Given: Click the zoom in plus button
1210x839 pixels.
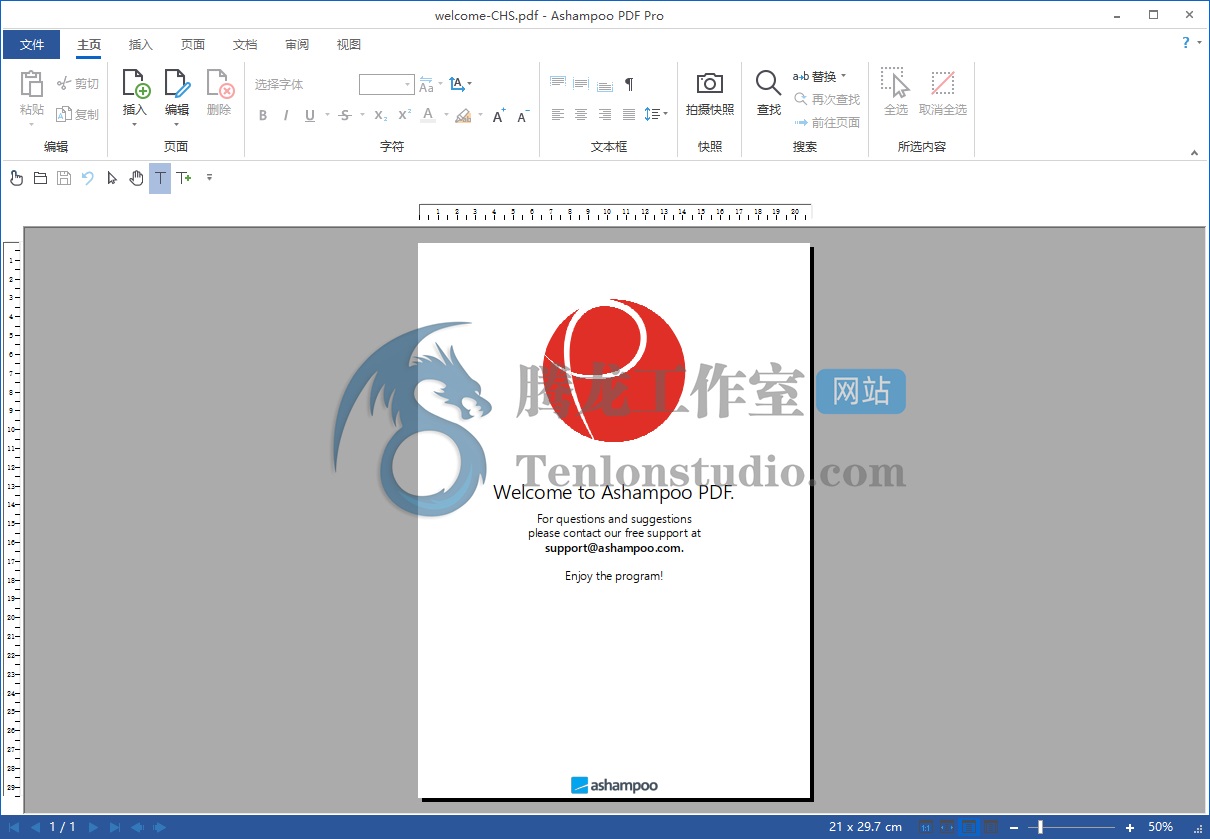Looking at the screenshot, I should 1130,827.
